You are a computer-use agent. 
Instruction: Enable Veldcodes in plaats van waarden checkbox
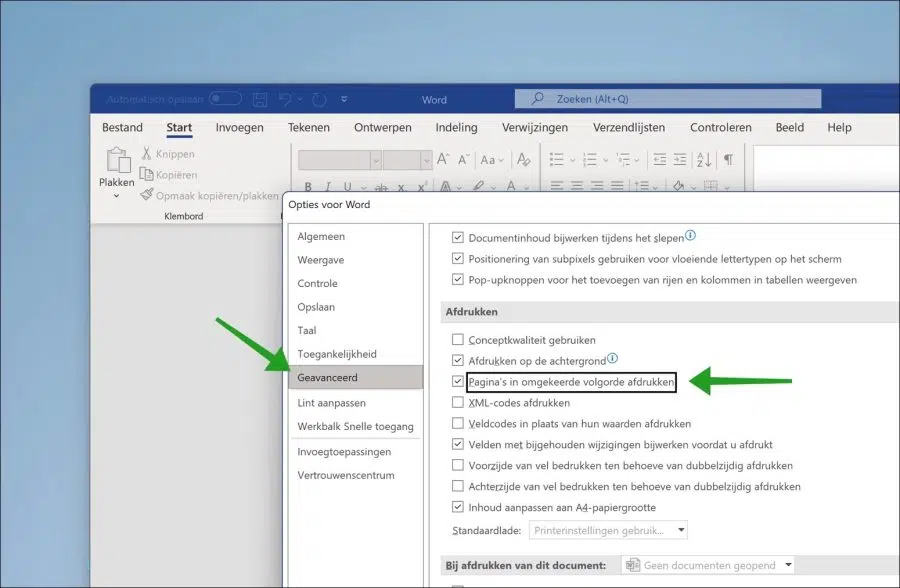tap(457, 423)
